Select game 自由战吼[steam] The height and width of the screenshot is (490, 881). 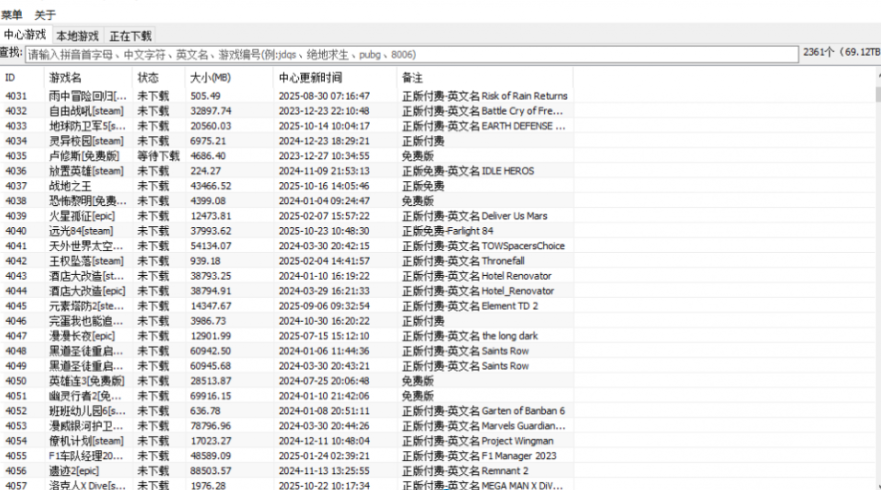point(86,111)
